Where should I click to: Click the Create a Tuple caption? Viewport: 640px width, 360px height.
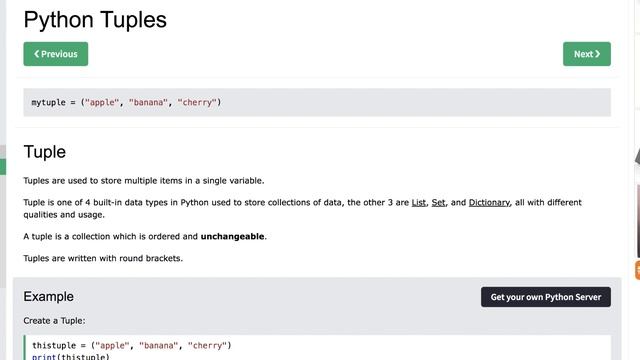pyautogui.click(x=54, y=321)
